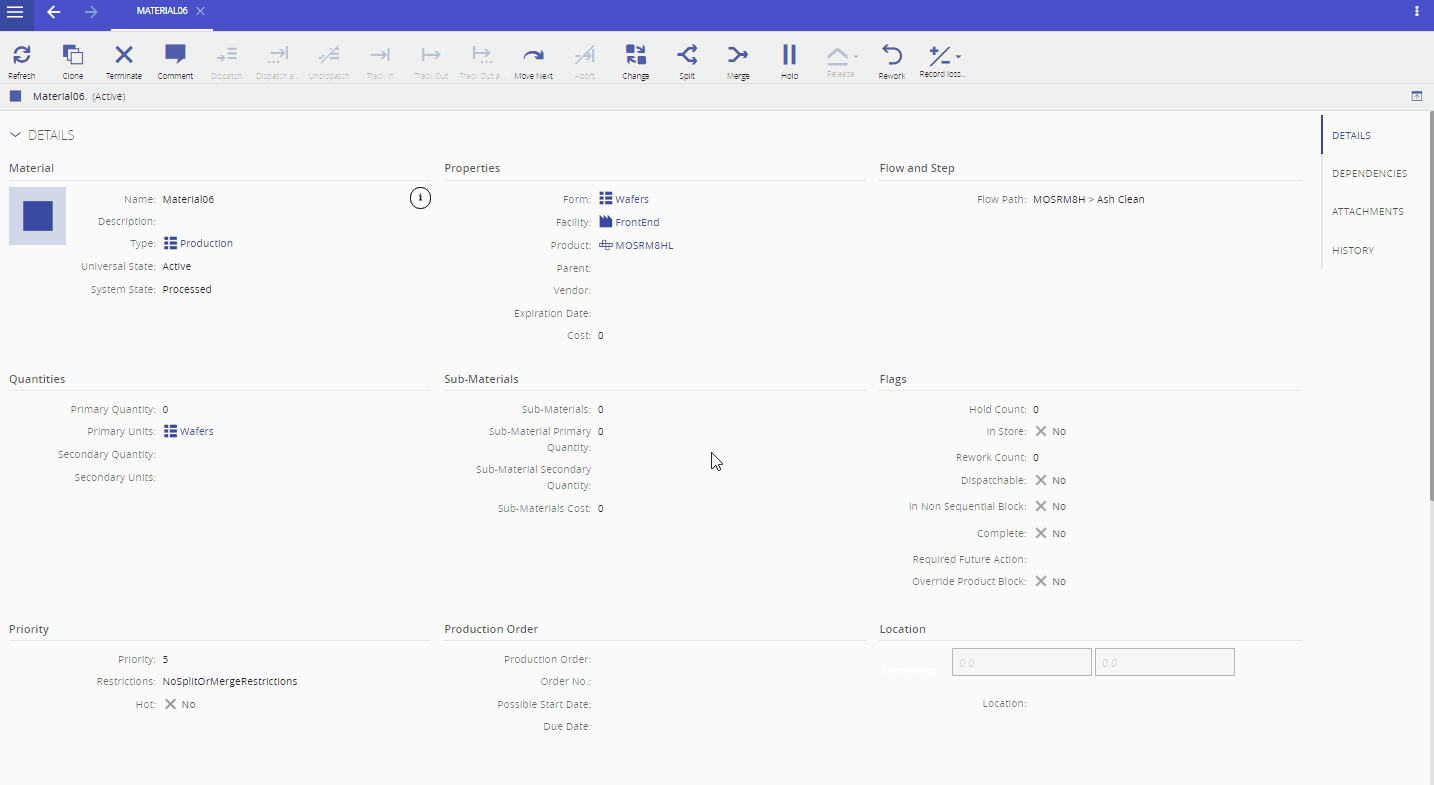Image resolution: width=1434 pixels, height=785 pixels.
Task: Collapse the DETAILS section chevron
Action: pyautogui.click(x=15, y=135)
